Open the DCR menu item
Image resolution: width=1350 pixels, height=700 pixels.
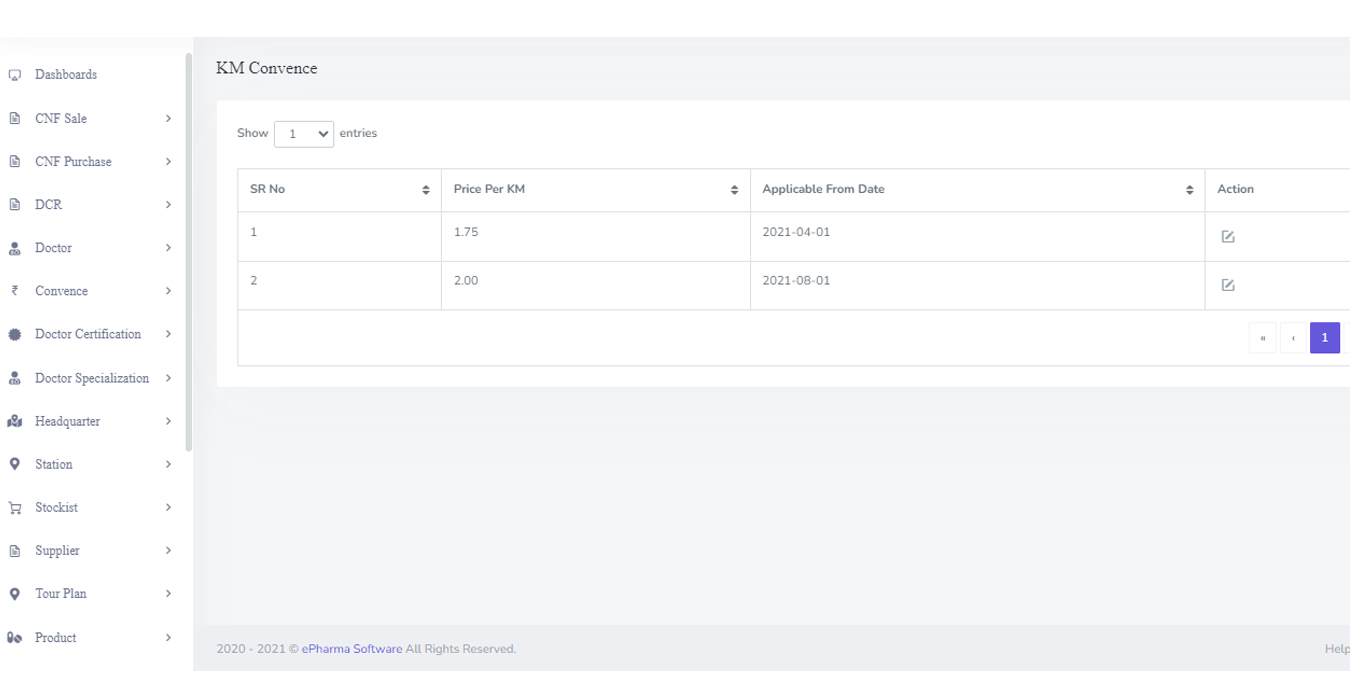pyautogui.click(x=49, y=205)
